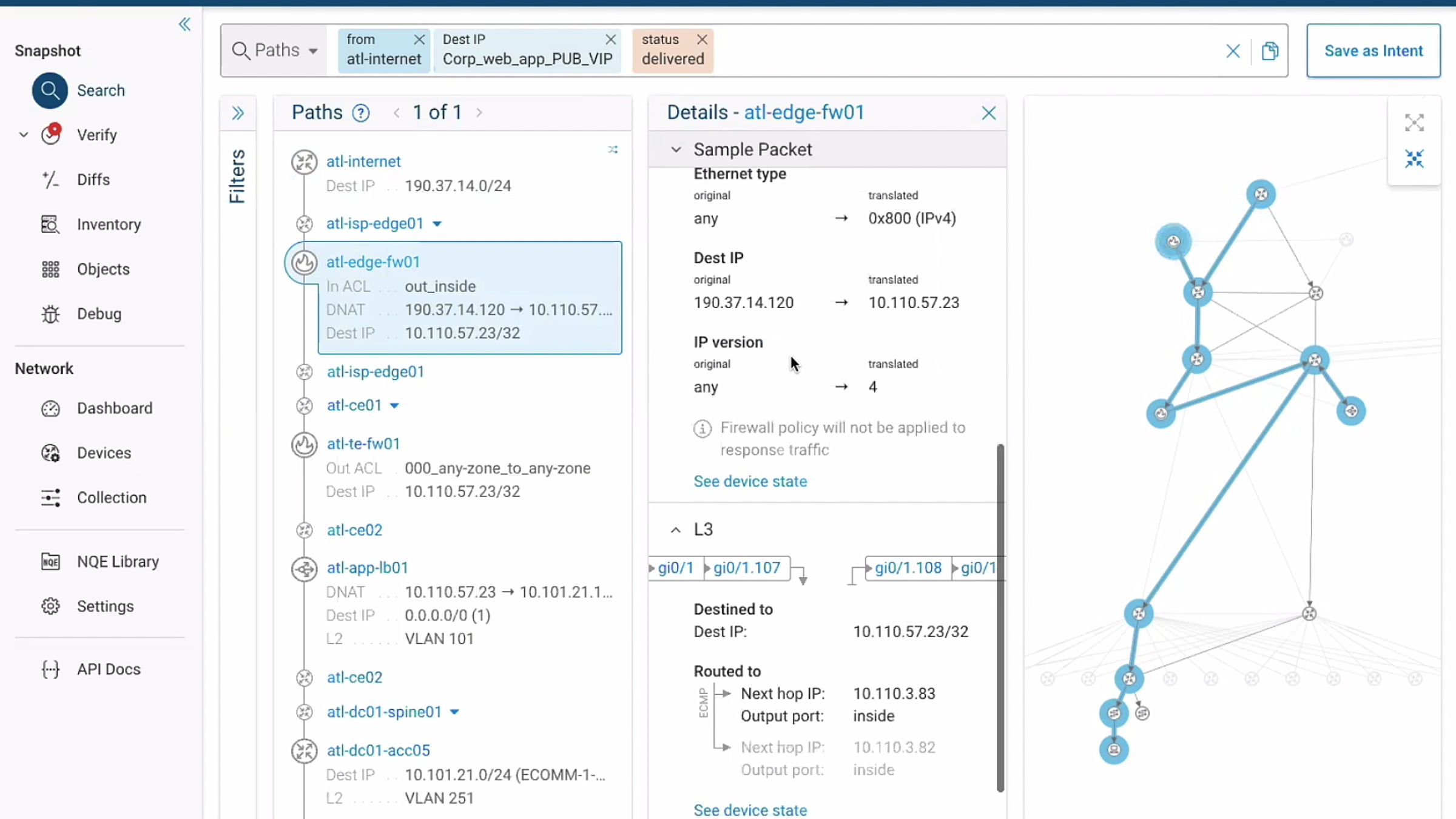Open Inventory in the Snapshot menu
Viewport: 1456px width, 819px height.
[x=109, y=224]
